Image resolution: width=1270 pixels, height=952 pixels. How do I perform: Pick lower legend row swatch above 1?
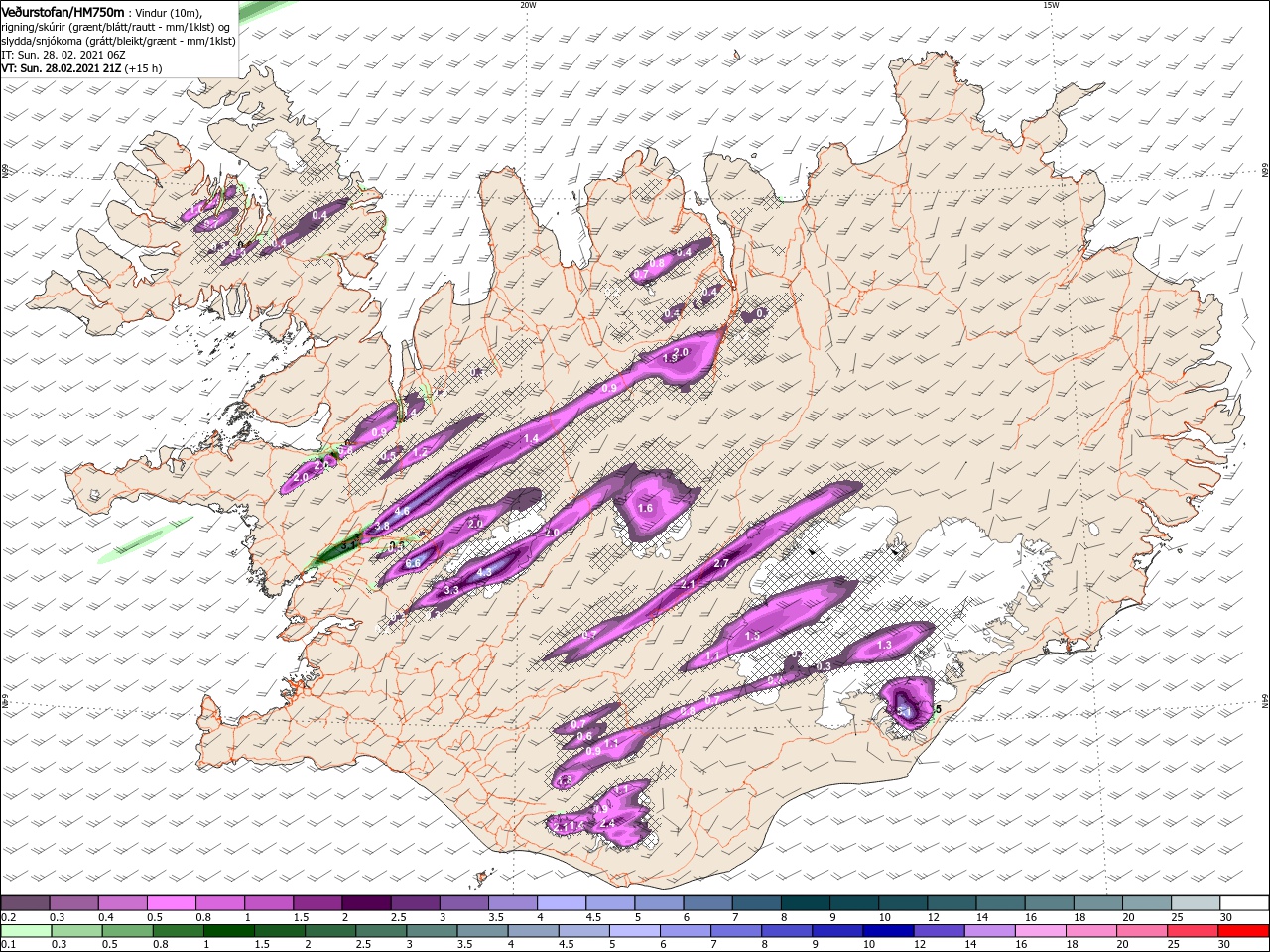(228, 931)
